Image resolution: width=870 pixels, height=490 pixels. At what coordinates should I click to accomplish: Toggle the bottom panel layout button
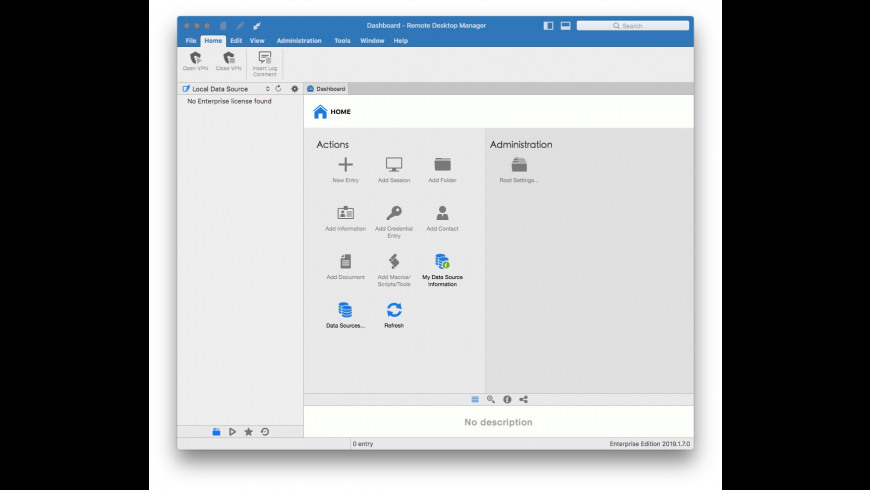(565, 25)
